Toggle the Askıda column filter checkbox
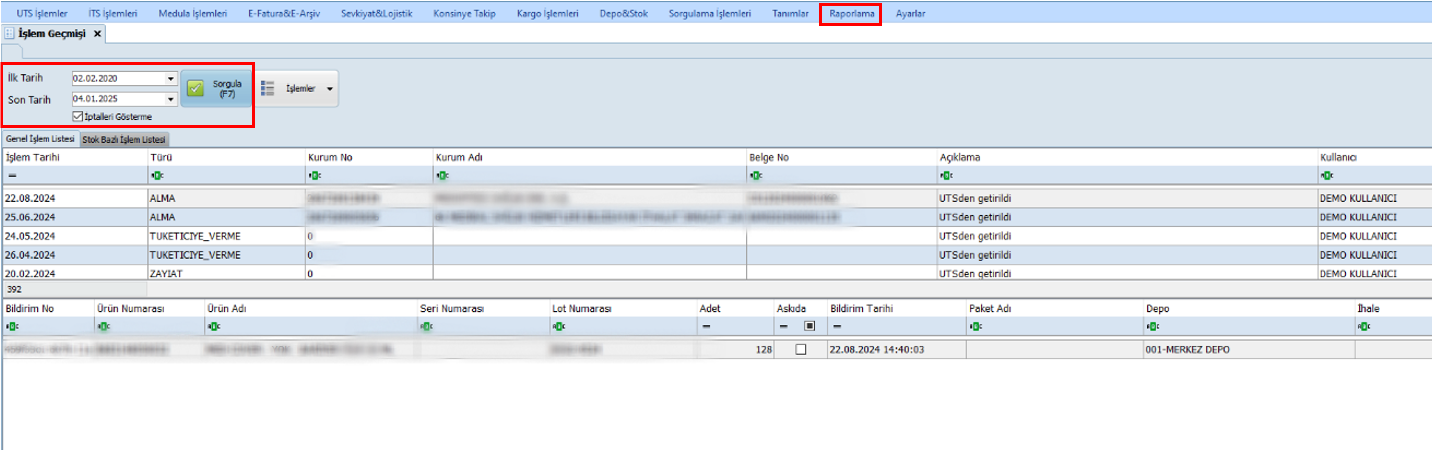Screen dimensions: 1432x450 point(809,326)
